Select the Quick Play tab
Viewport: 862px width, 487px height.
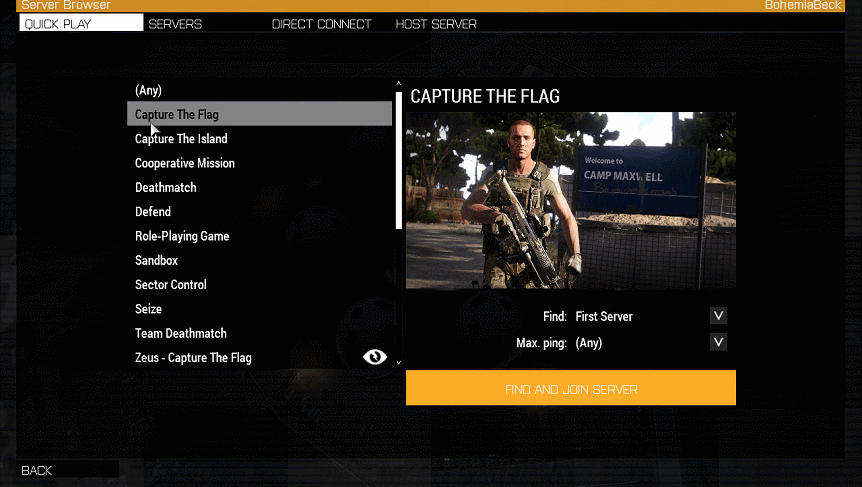coord(81,23)
